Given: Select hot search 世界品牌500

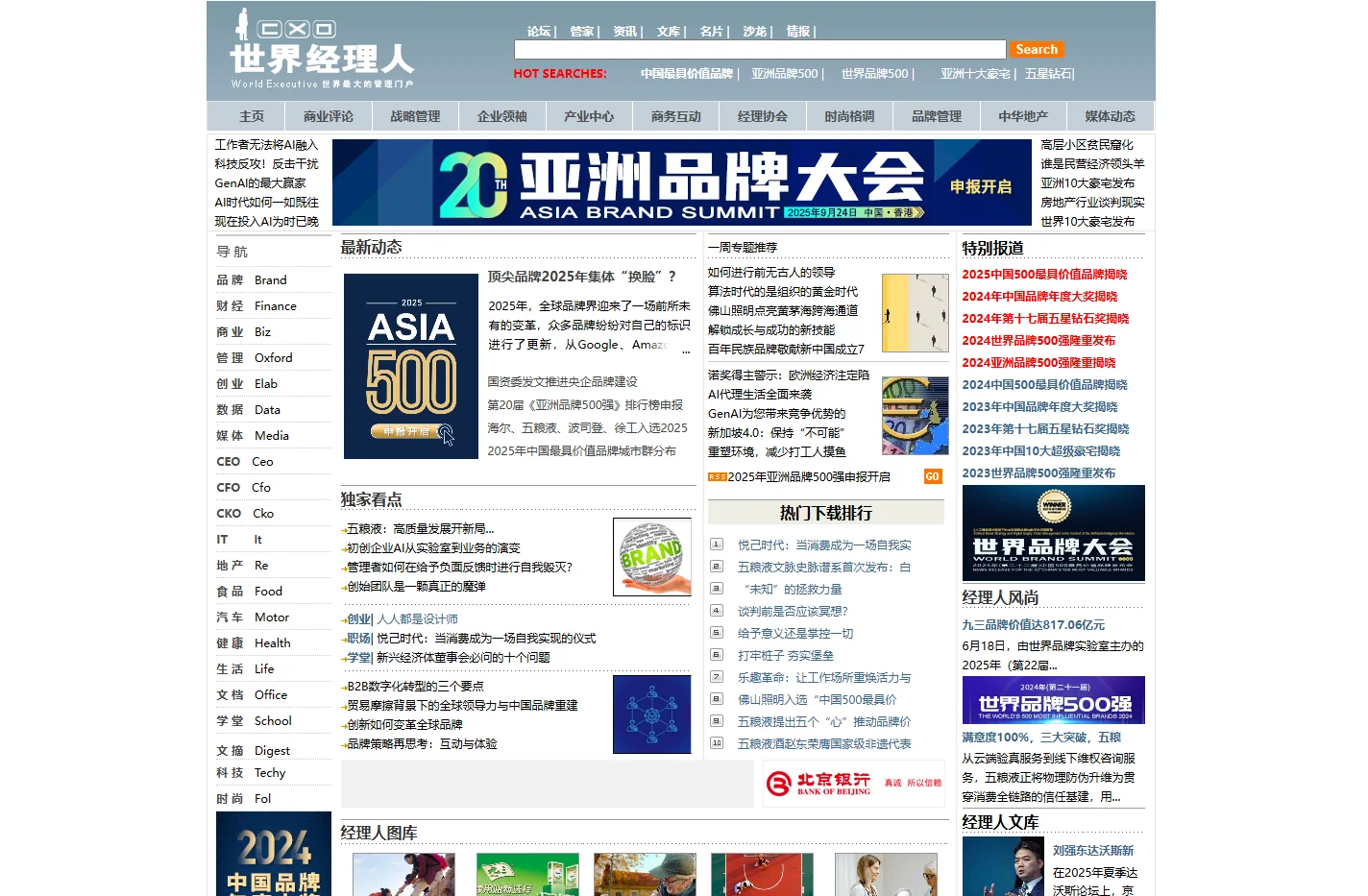Looking at the screenshot, I should click(874, 74).
